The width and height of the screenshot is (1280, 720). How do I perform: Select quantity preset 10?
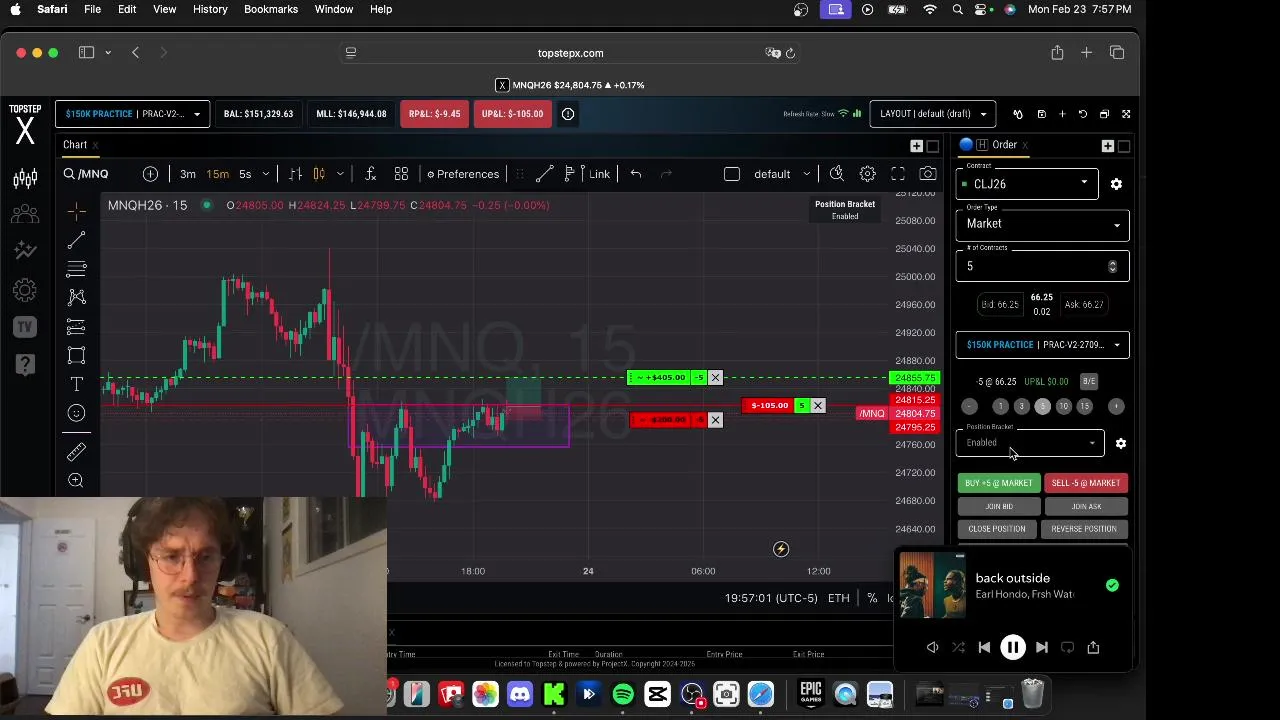(1063, 406)
